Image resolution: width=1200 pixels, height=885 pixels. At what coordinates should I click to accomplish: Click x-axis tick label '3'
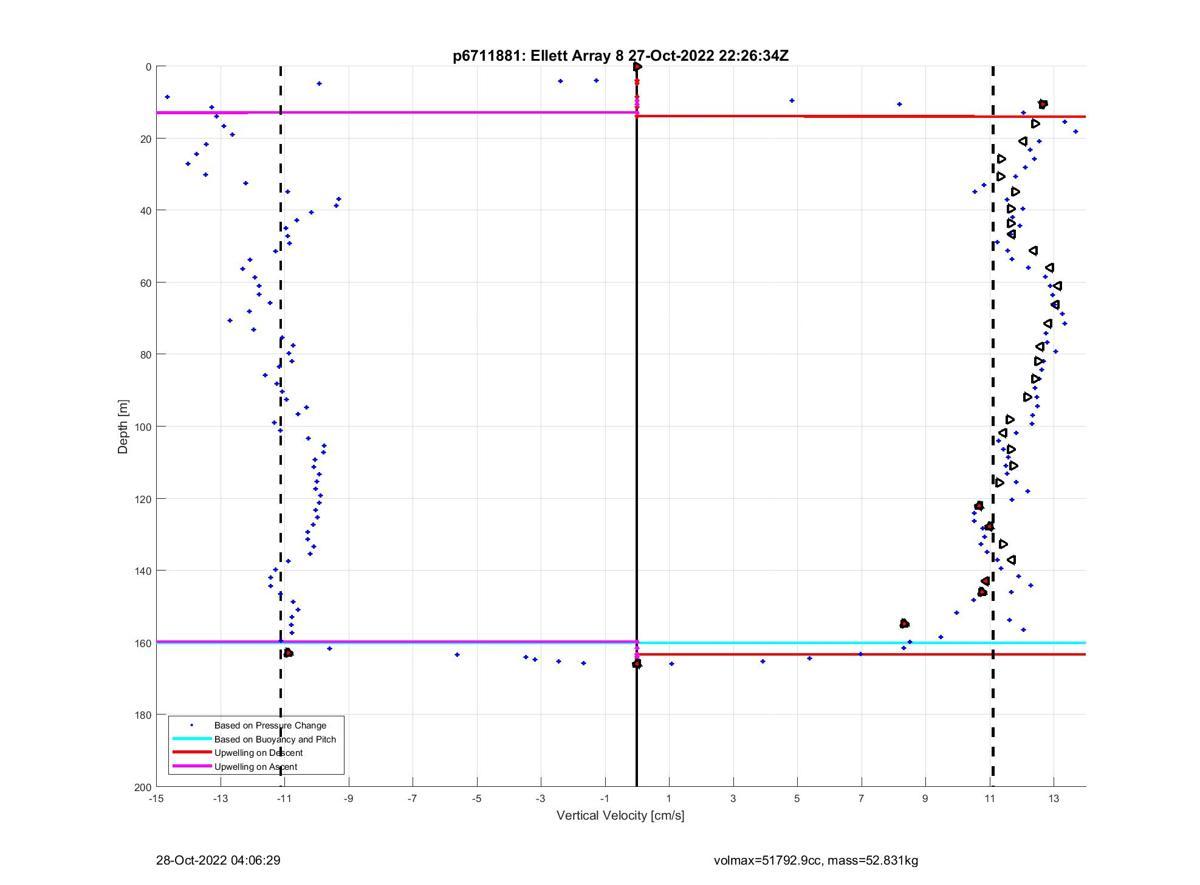[733, 798]
